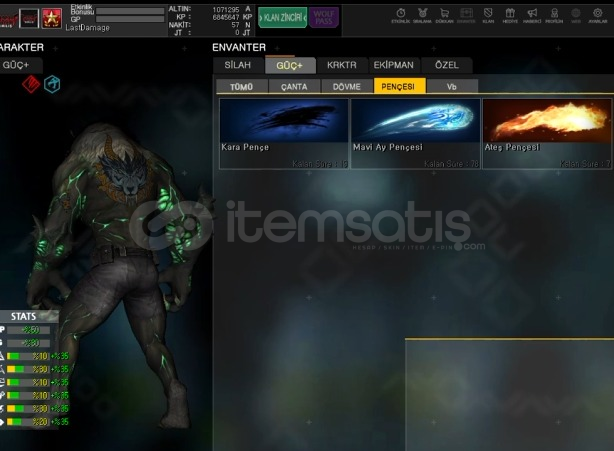Switch to the KRKTR inventory tab
Screen dimensions: 614x451
(342, 65)
